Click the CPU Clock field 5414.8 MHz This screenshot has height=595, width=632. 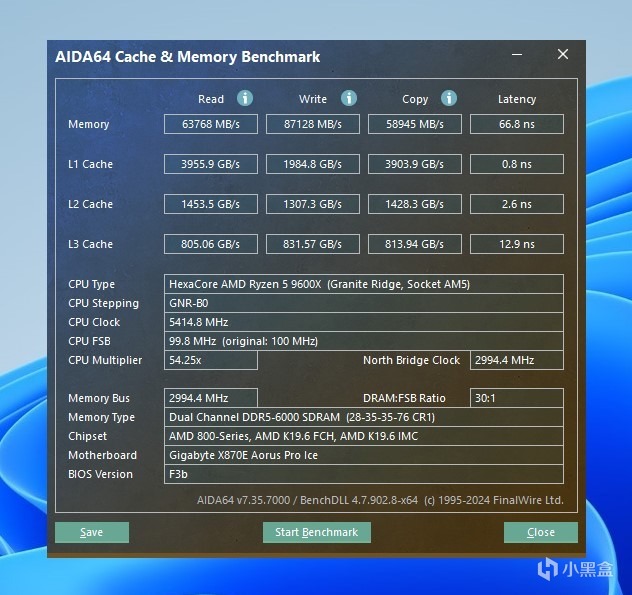364,322
